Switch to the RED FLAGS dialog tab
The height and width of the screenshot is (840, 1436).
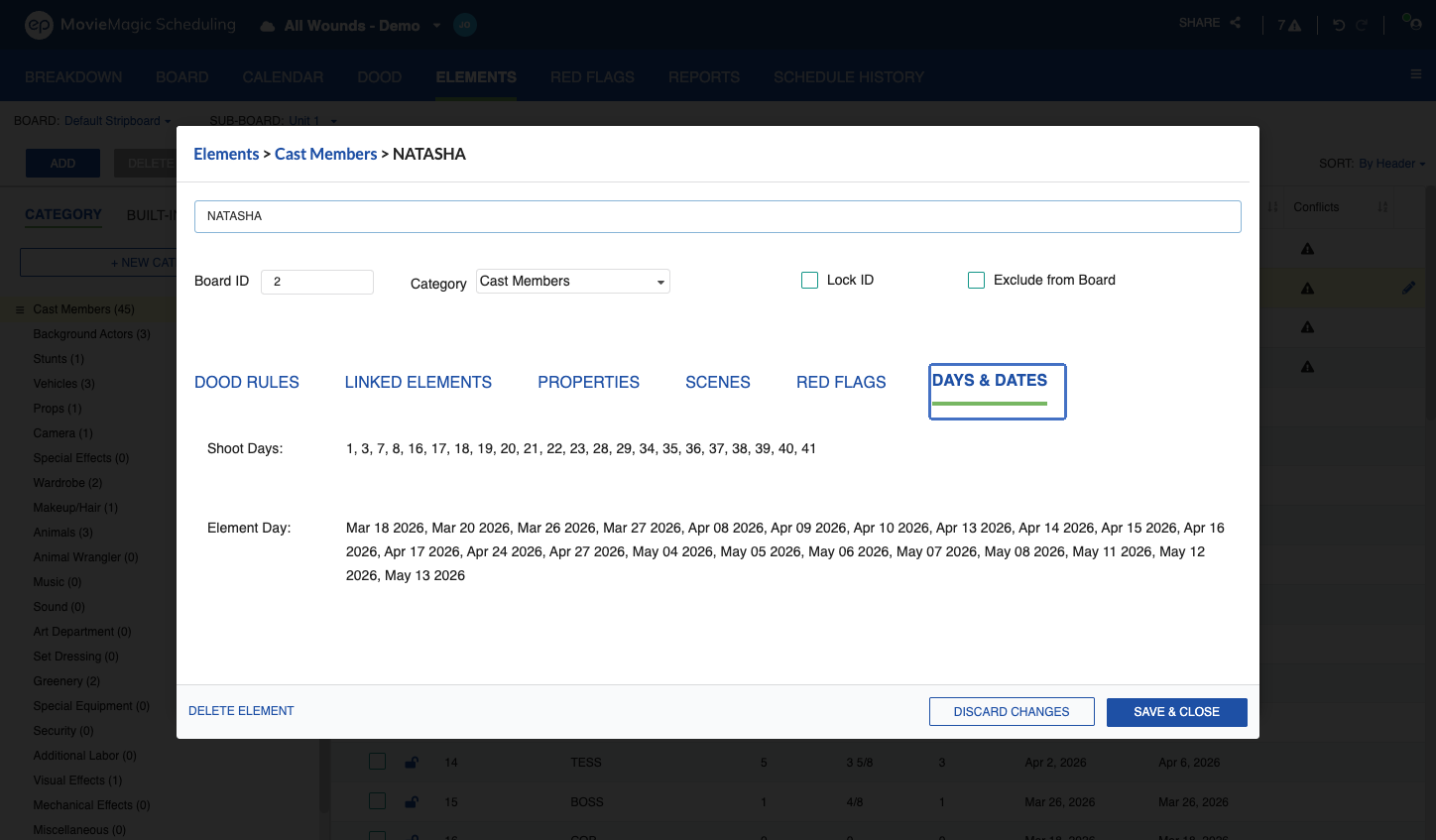[x=841, y=382]
